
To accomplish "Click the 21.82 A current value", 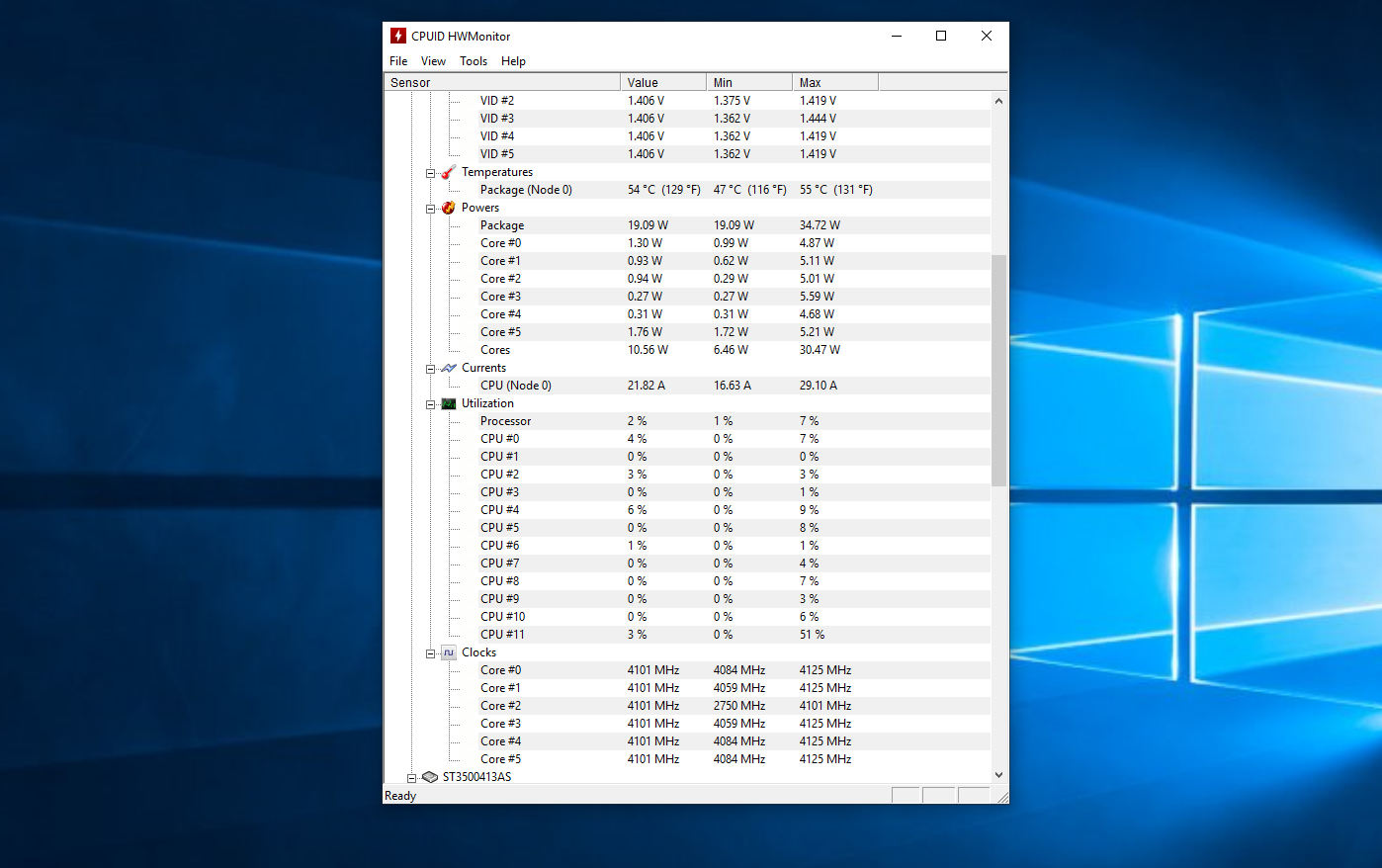I will [x=647, y=386].
